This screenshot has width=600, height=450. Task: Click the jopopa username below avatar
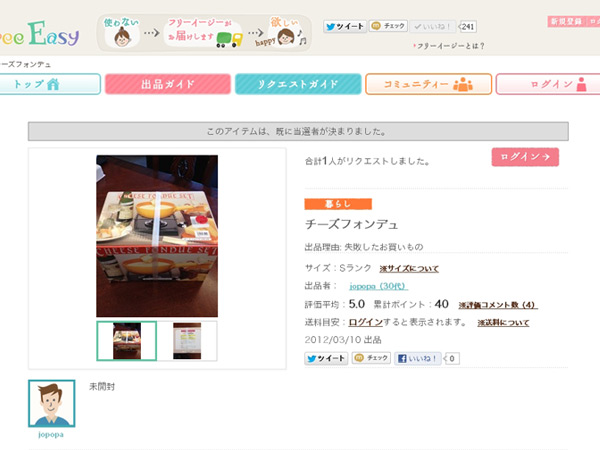click(51, 435)
